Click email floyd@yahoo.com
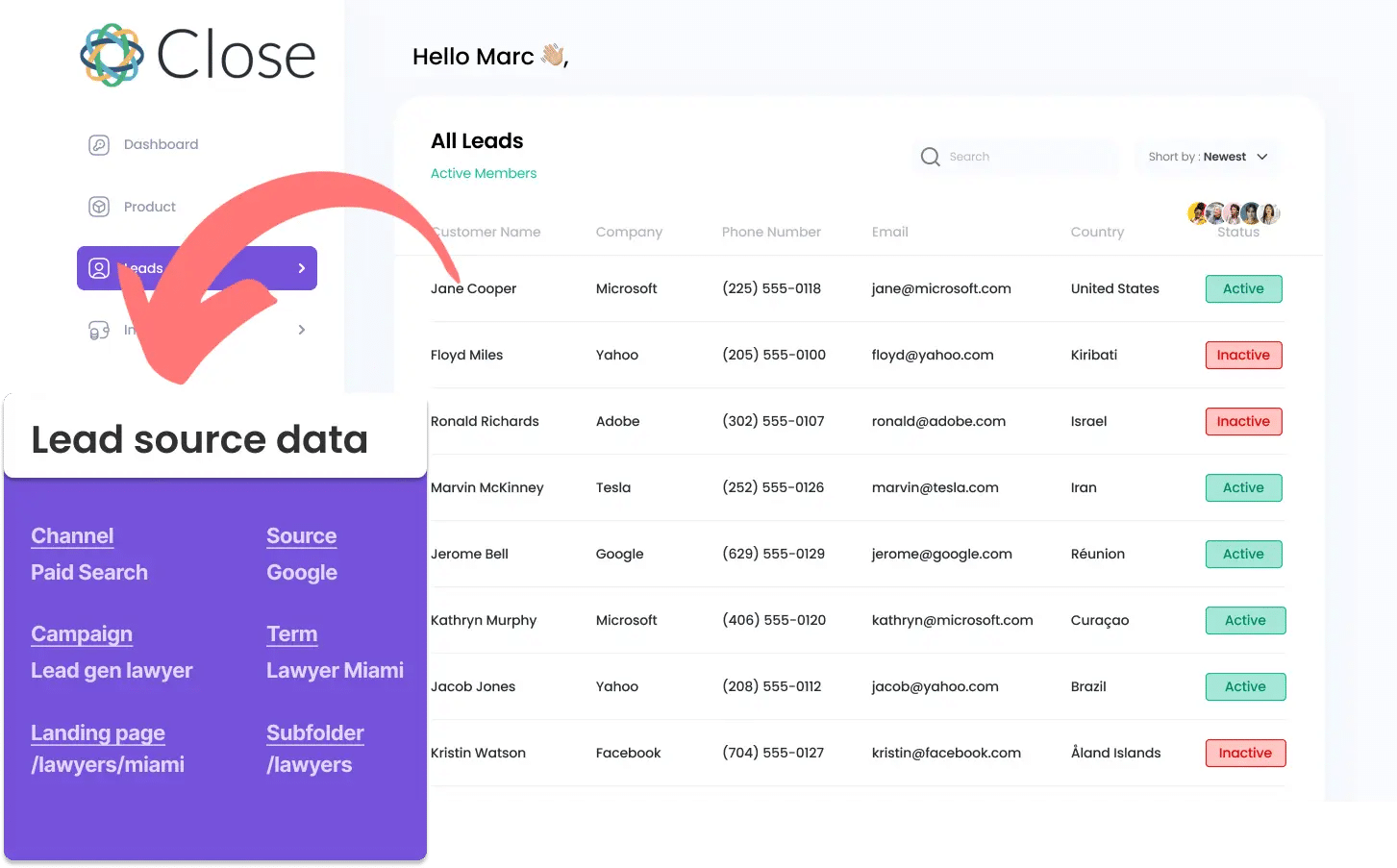 pos(933,355)
